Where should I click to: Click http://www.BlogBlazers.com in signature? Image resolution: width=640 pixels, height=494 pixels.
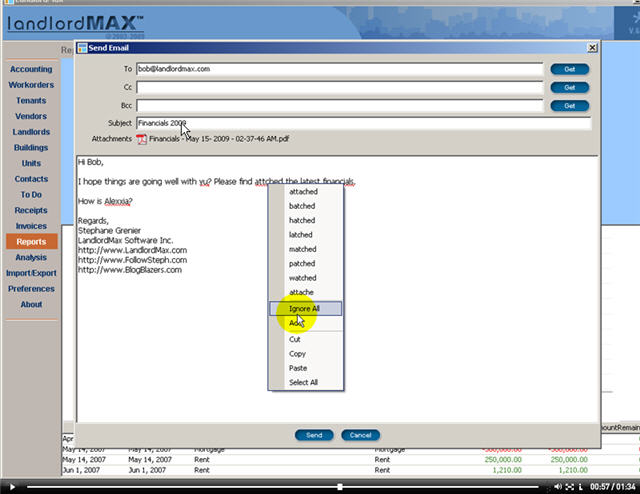[x=130, y=270]
